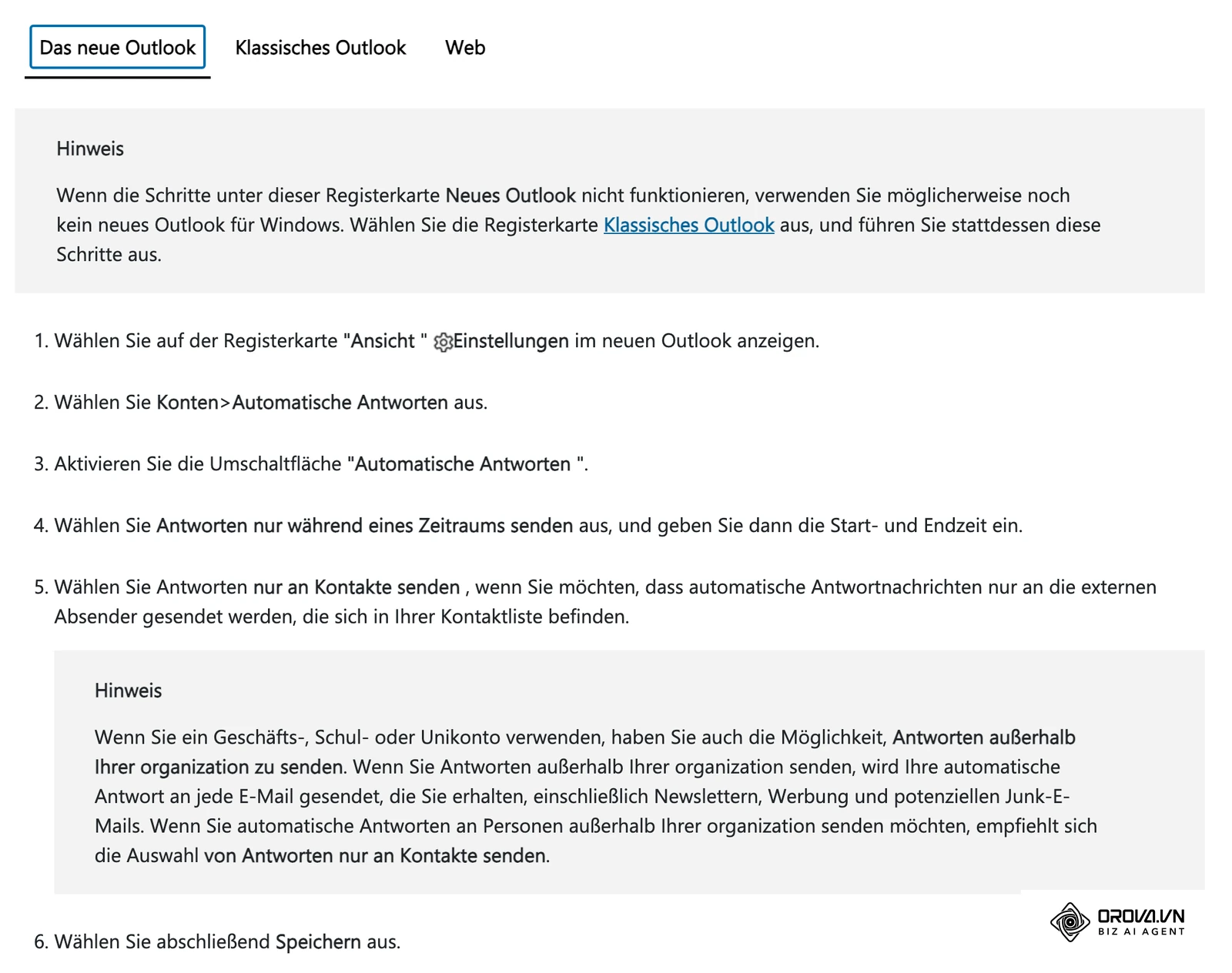
Task: Click the first "Hinweis" heading at the top
Action: [90, 149]
